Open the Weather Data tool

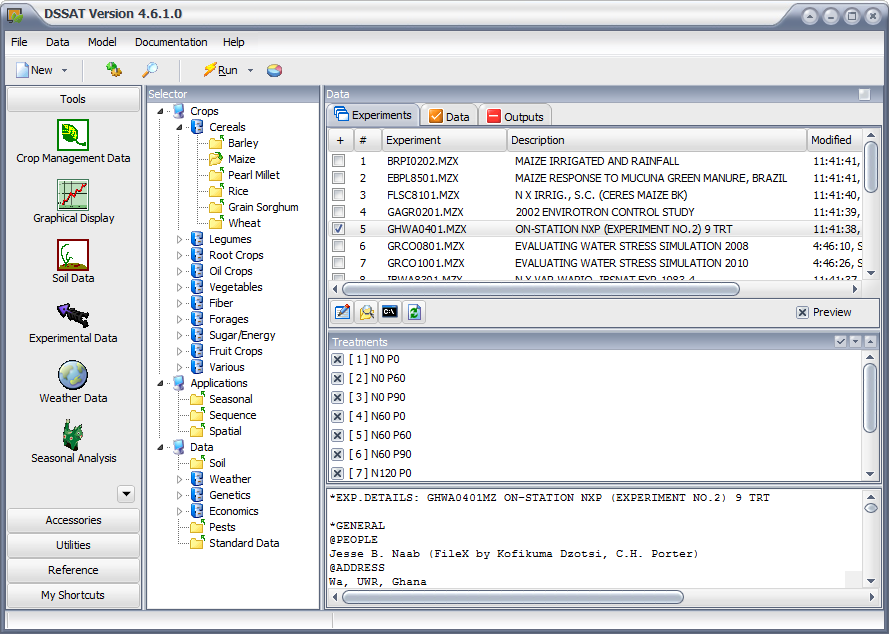point(73,382)
